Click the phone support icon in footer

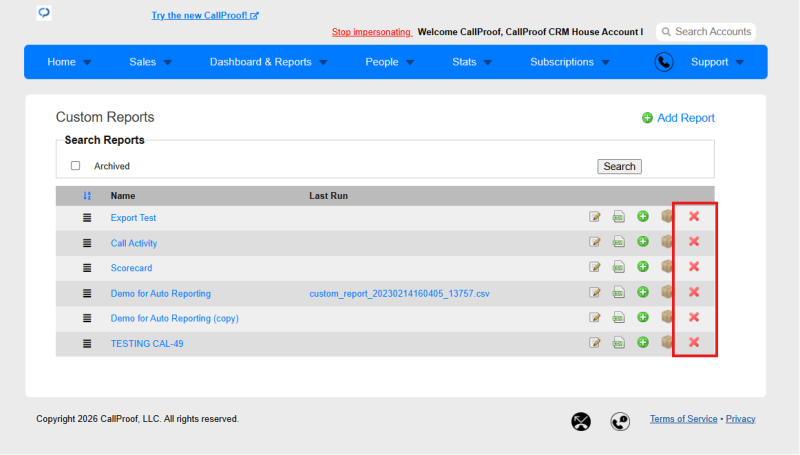pos(620,421)
